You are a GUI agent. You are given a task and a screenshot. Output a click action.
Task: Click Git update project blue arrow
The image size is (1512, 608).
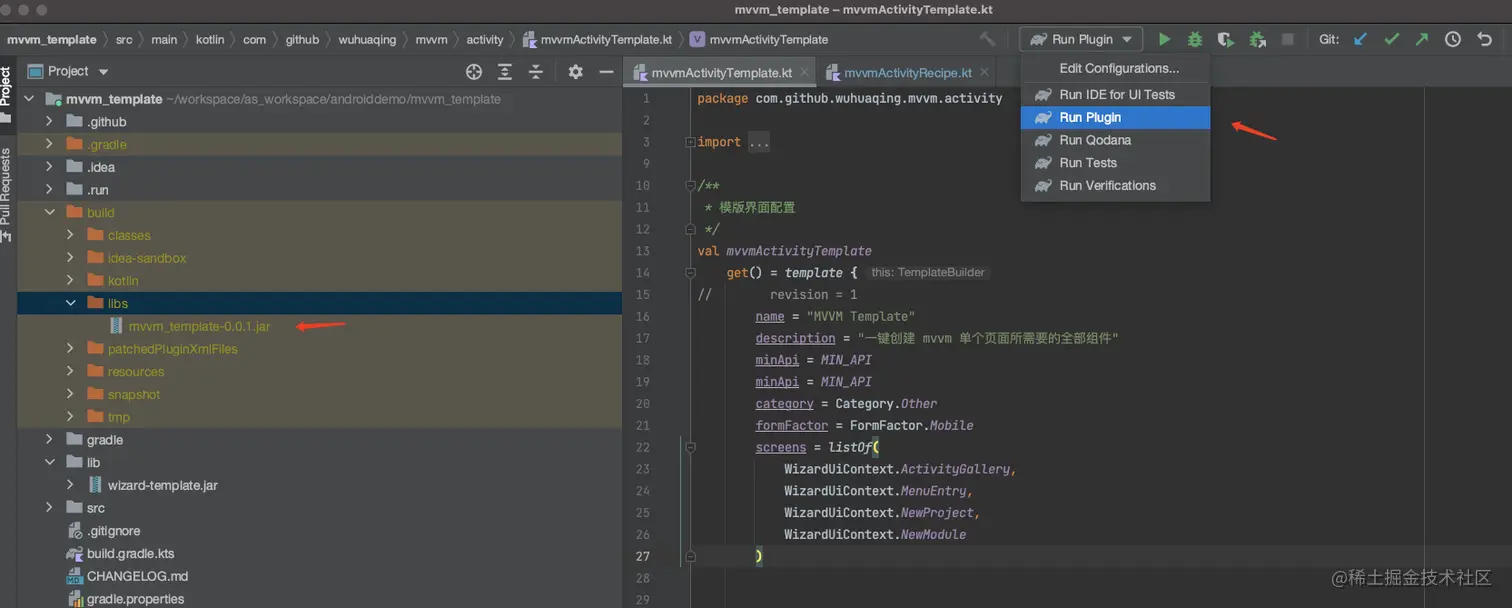[1360, 39]
